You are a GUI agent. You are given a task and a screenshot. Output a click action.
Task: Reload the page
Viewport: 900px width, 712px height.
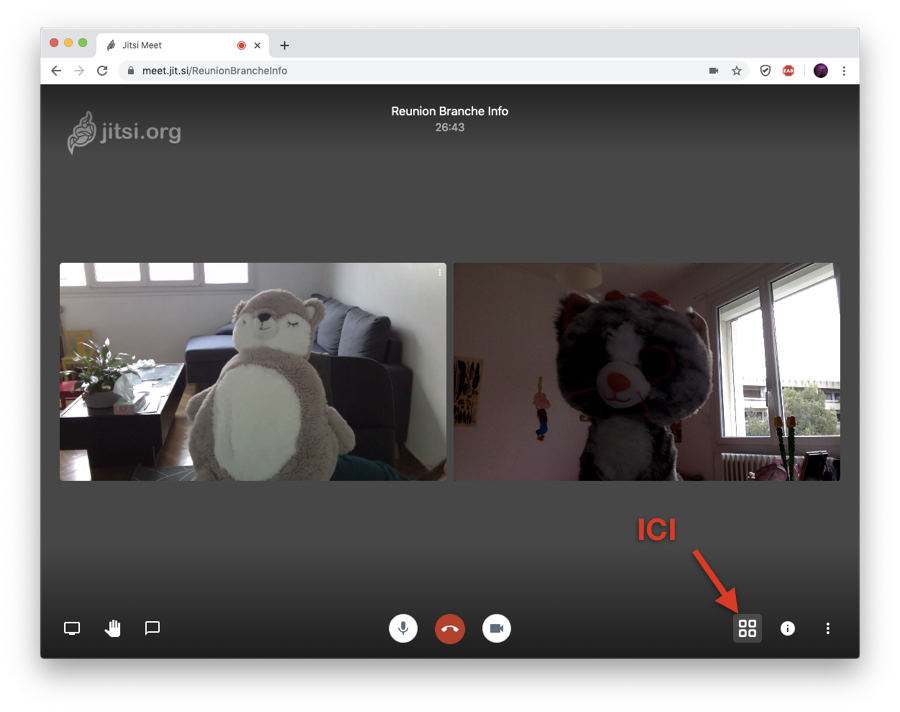(x=102, y=71)
